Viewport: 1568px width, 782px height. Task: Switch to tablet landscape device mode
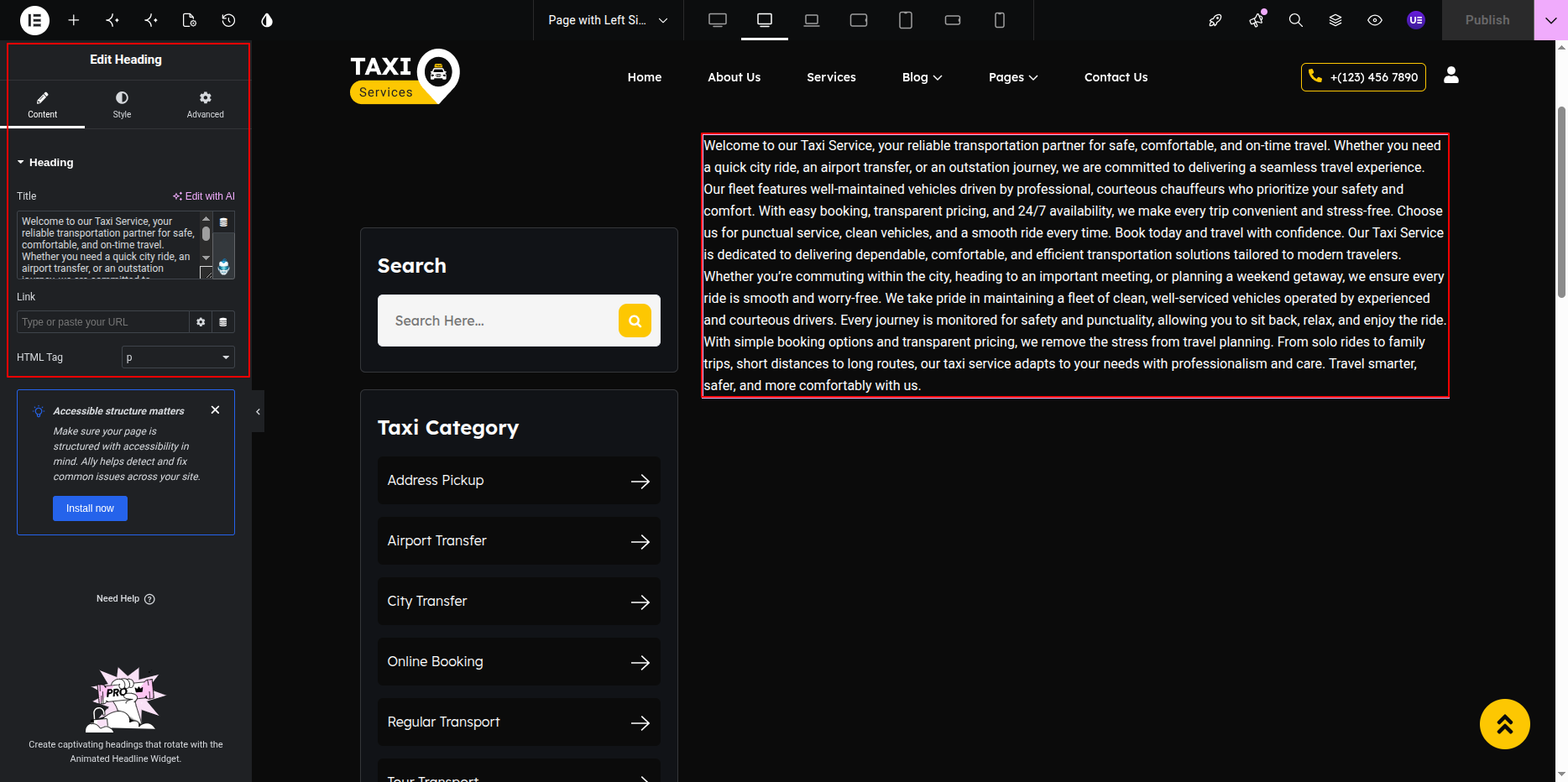pyautogui.click(x=859, y=20)
